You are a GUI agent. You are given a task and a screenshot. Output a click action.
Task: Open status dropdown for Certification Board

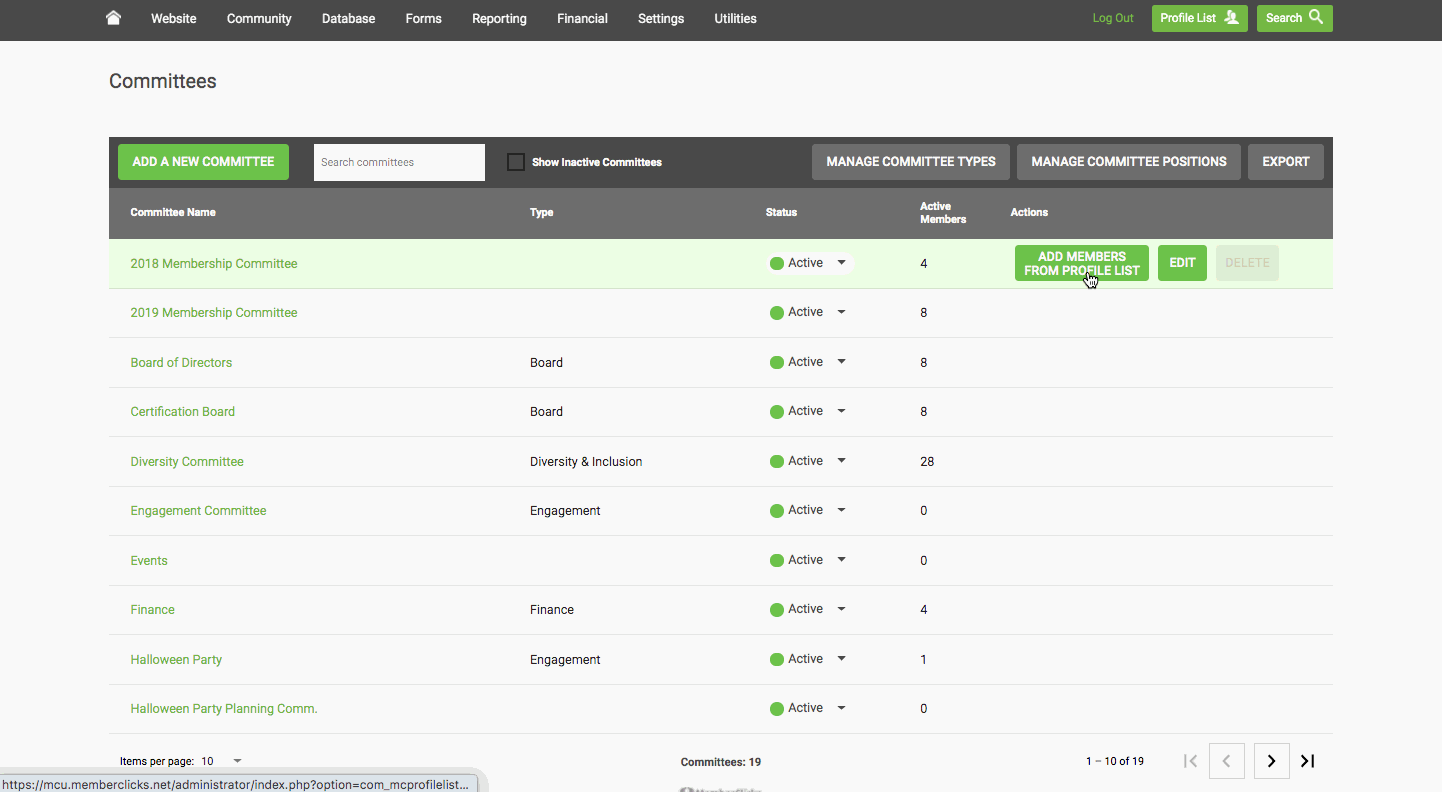841,411
